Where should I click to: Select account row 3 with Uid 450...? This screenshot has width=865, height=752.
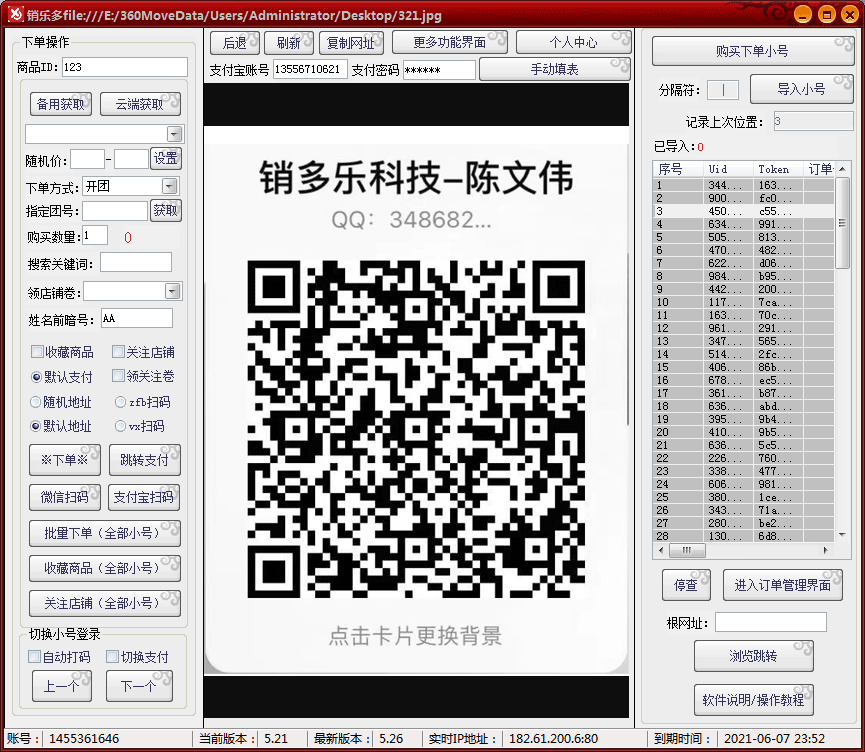tap(744, 211)
